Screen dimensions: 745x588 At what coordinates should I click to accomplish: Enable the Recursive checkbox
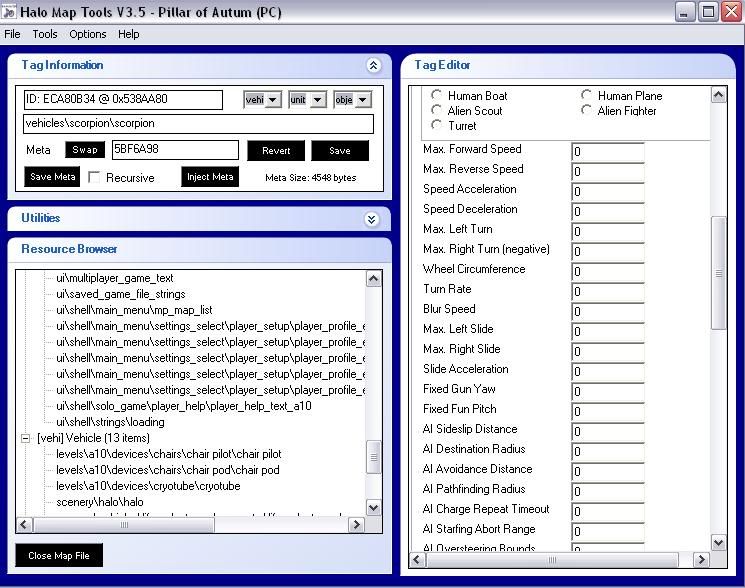94,177
